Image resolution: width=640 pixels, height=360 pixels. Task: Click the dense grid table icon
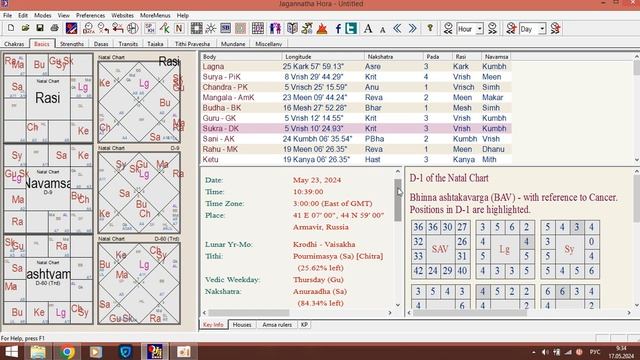[x=258, y=28]
